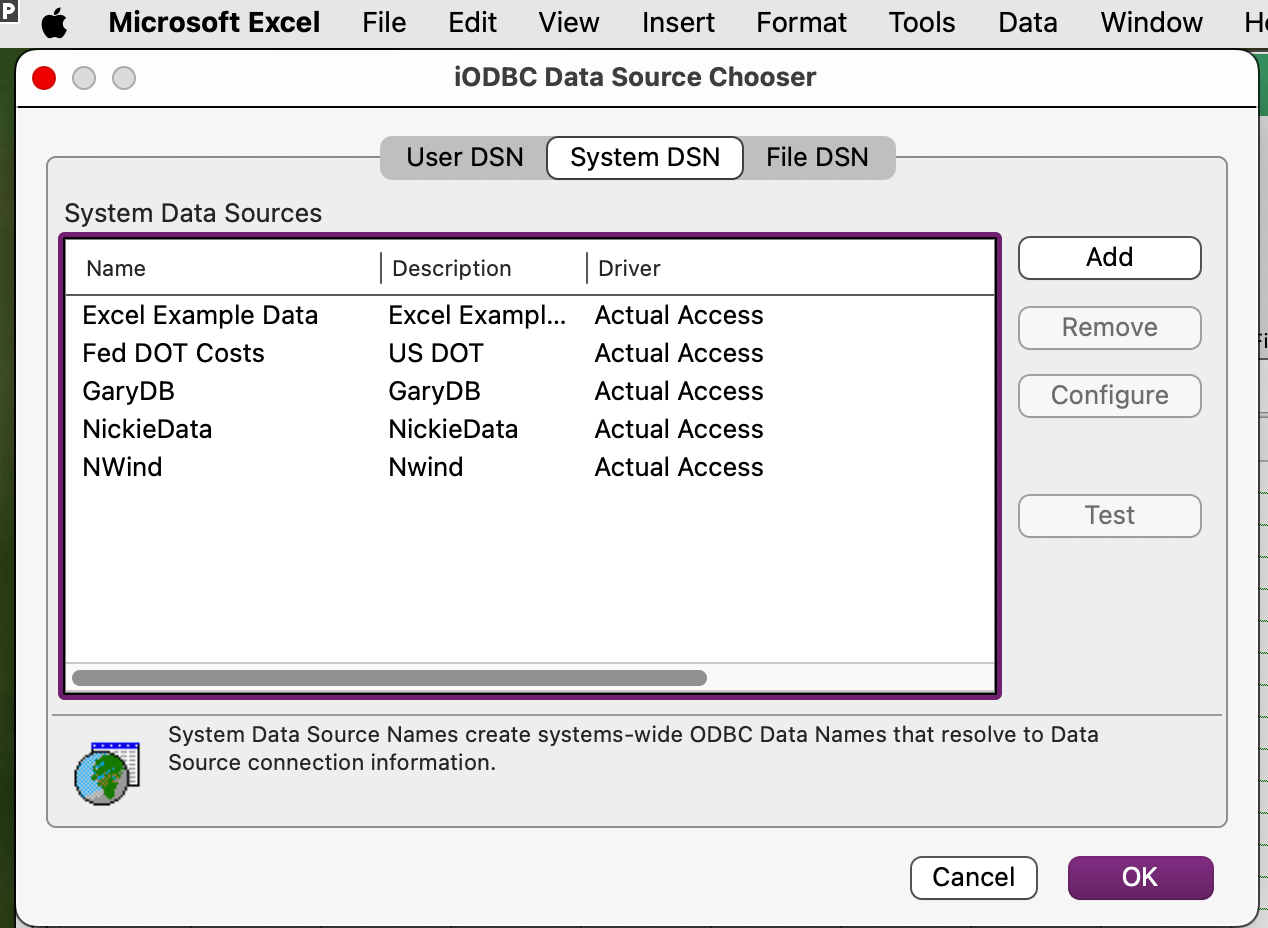Open the Insert menu
1268x928 pixels.
(x=678, y=22)
